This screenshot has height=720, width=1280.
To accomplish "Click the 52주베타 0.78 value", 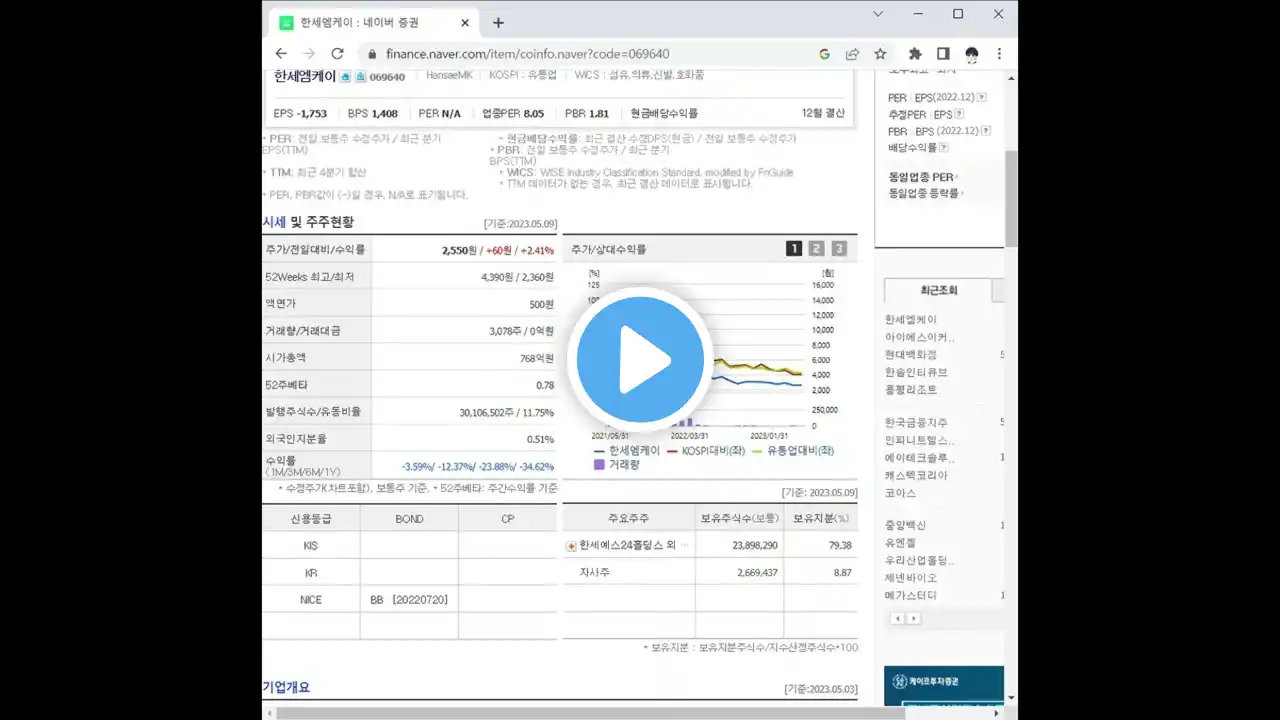I will pos(545,384).
